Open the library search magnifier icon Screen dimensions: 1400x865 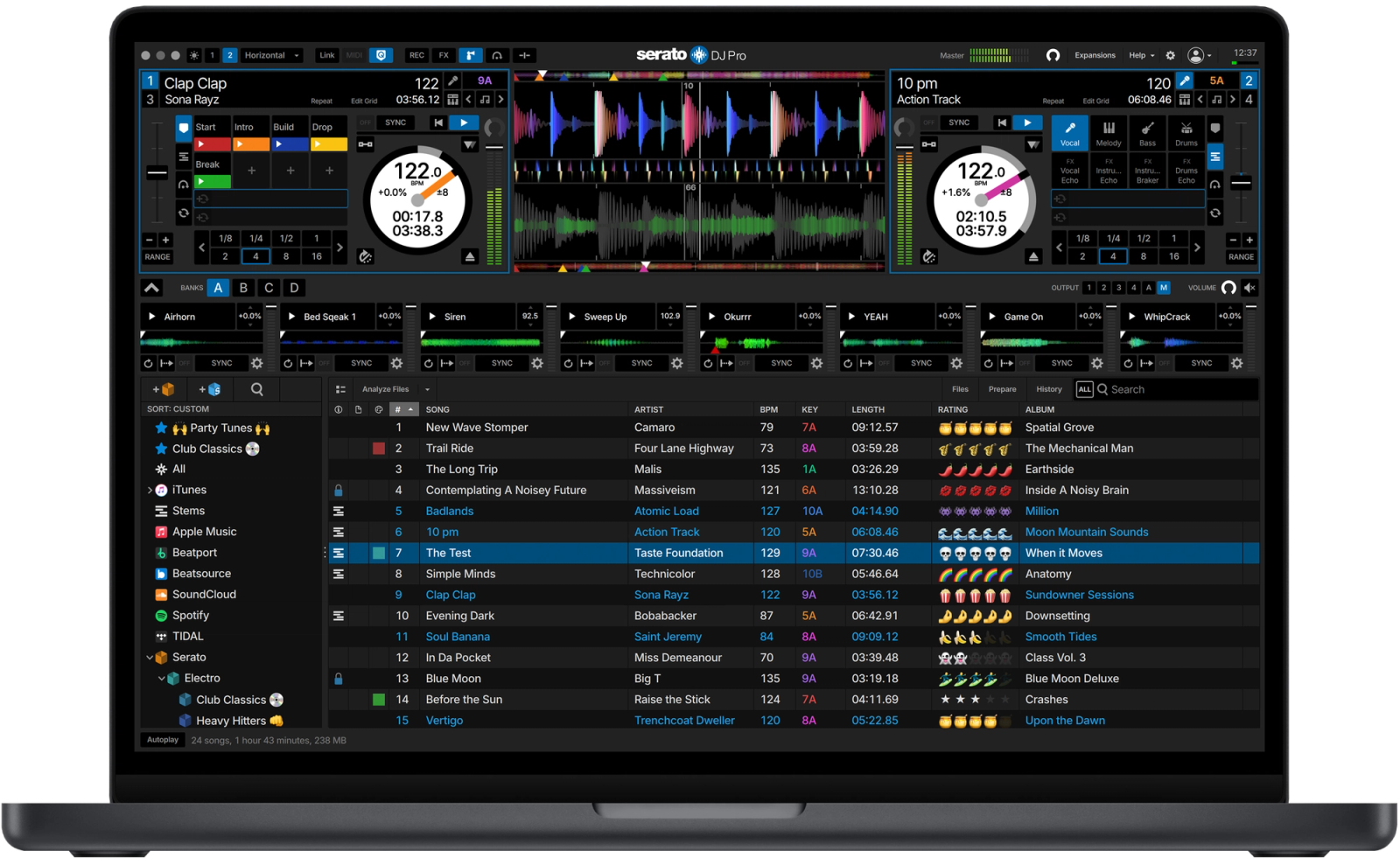[x=255, y=389]
